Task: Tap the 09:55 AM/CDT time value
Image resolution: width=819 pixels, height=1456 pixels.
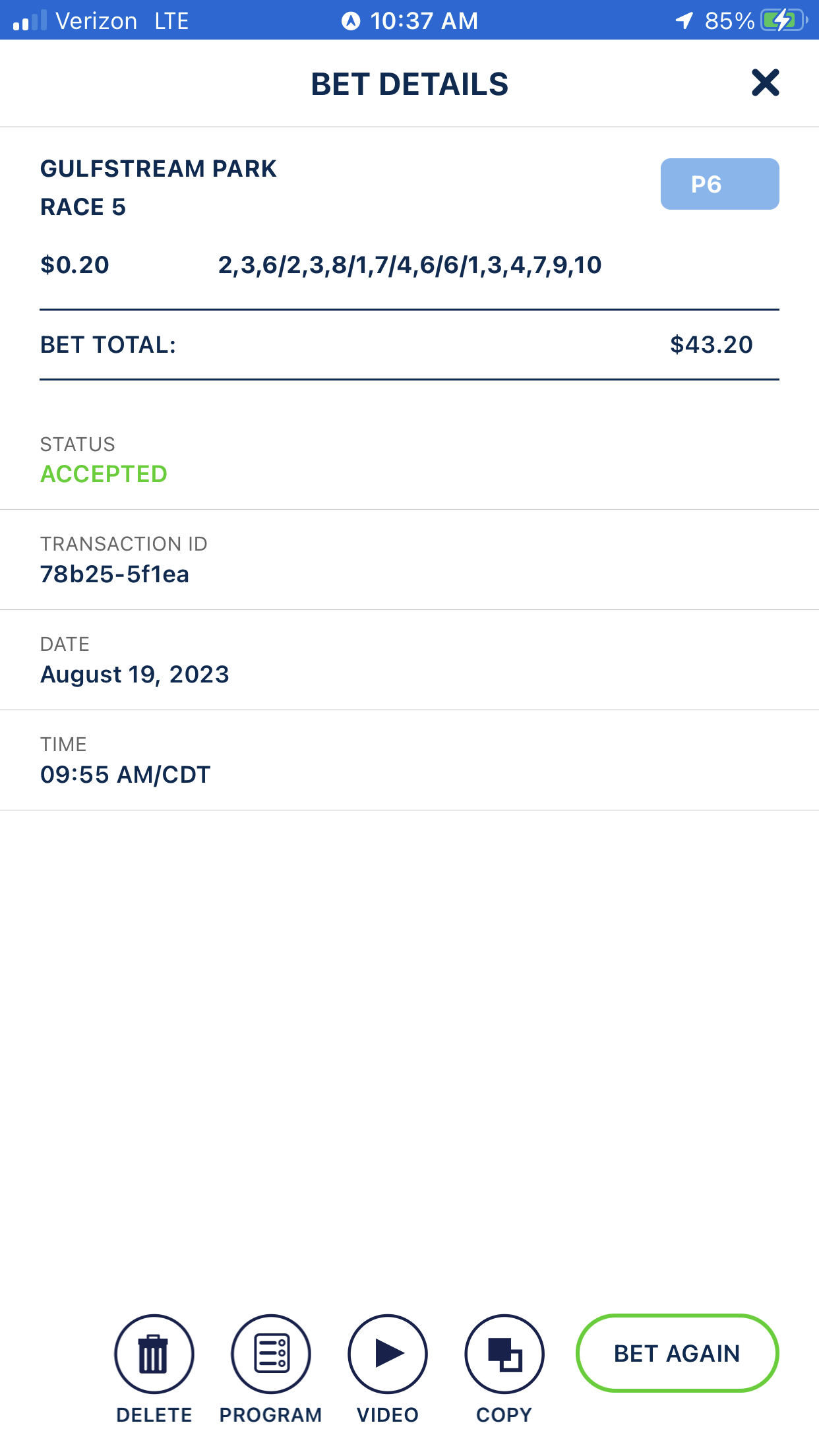Action: [x=125, y=775]
